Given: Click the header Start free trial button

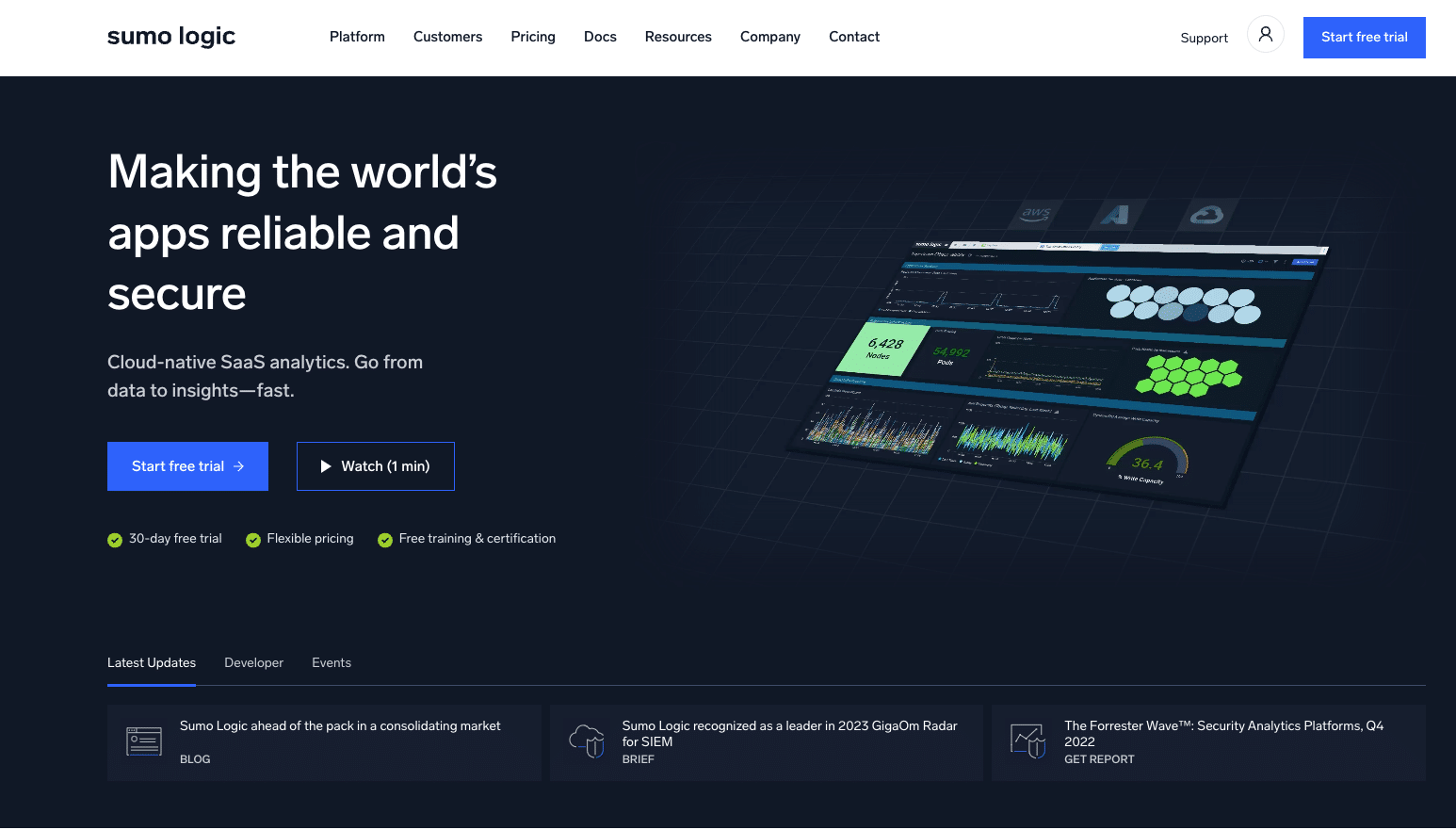Looking at the screenshot, I should (1364, 38).
